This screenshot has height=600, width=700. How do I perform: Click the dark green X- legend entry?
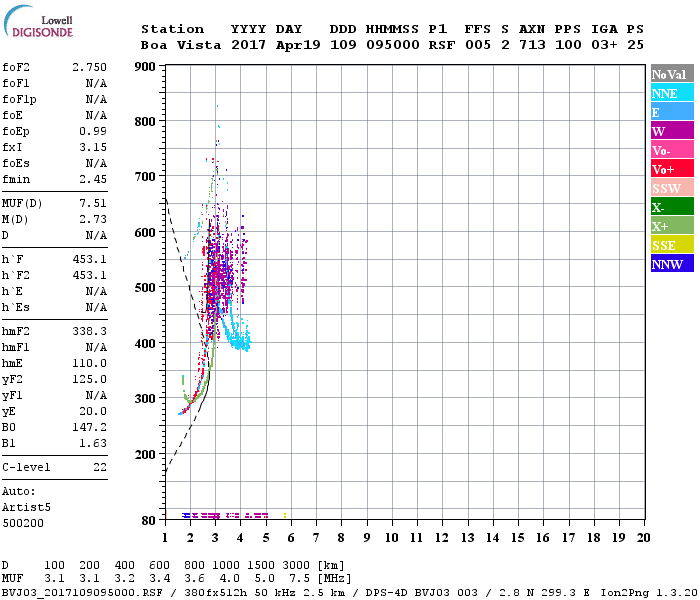[x=671, y=208]
